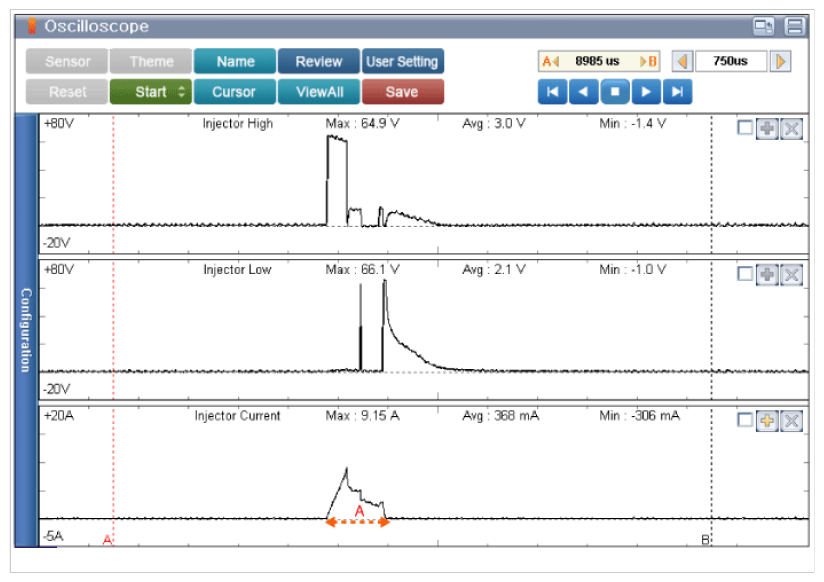This screenshot has width=824, height=582.
Task: Click the plus icon on Injector Current channel
Action: [x=767, y=420]
